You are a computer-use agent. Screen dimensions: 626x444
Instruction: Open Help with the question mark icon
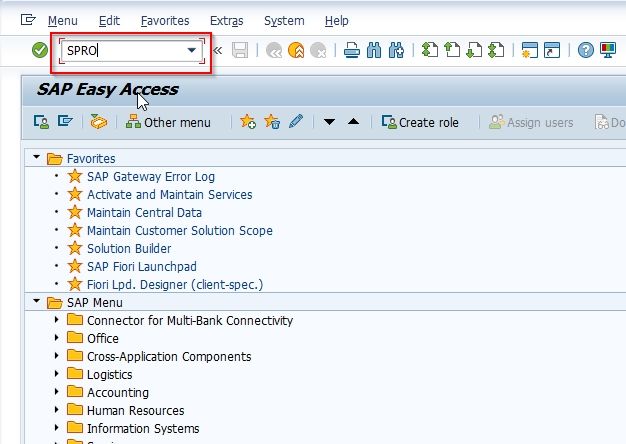point(585,50)
